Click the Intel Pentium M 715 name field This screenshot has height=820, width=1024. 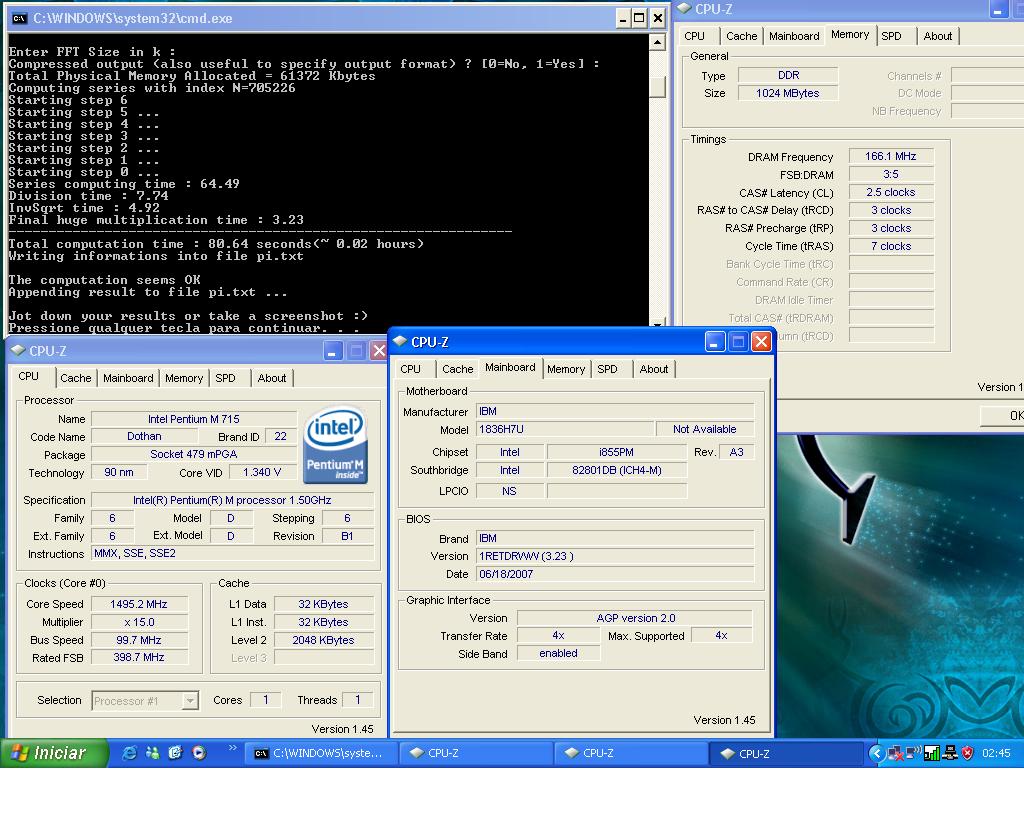(194, 419)
